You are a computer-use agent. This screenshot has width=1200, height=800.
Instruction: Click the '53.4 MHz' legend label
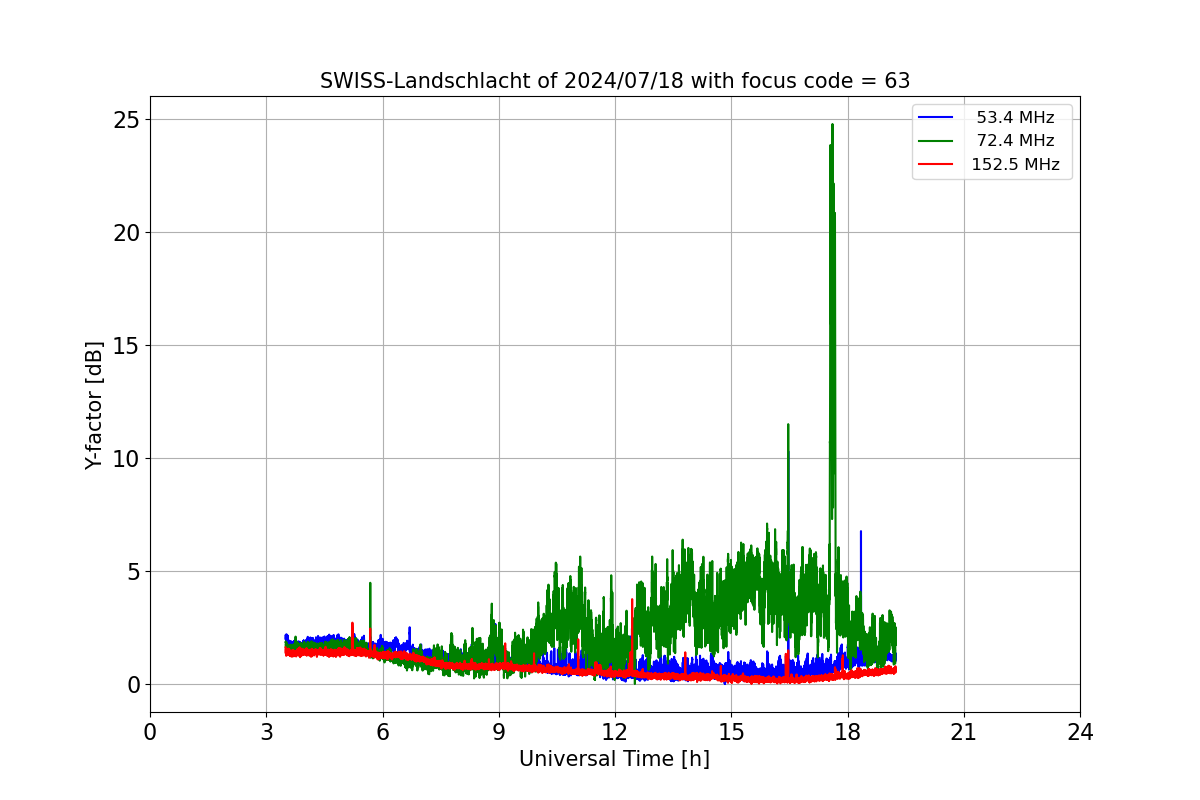(1015, 118)
